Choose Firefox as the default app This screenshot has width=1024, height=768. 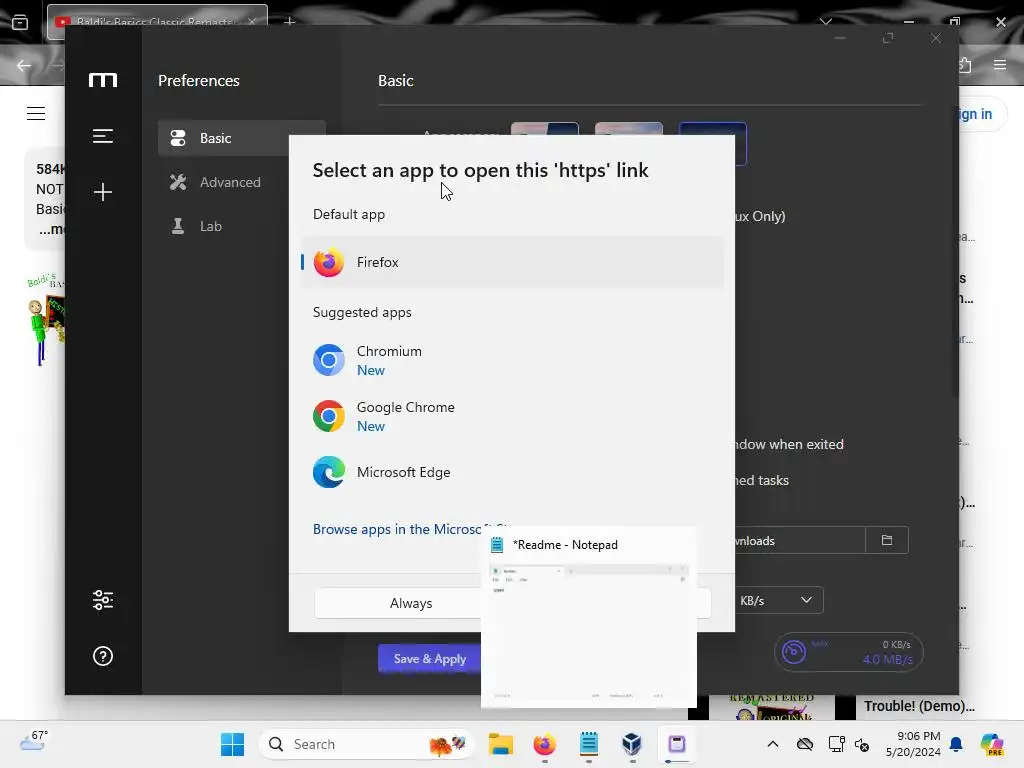click(513, 262)
